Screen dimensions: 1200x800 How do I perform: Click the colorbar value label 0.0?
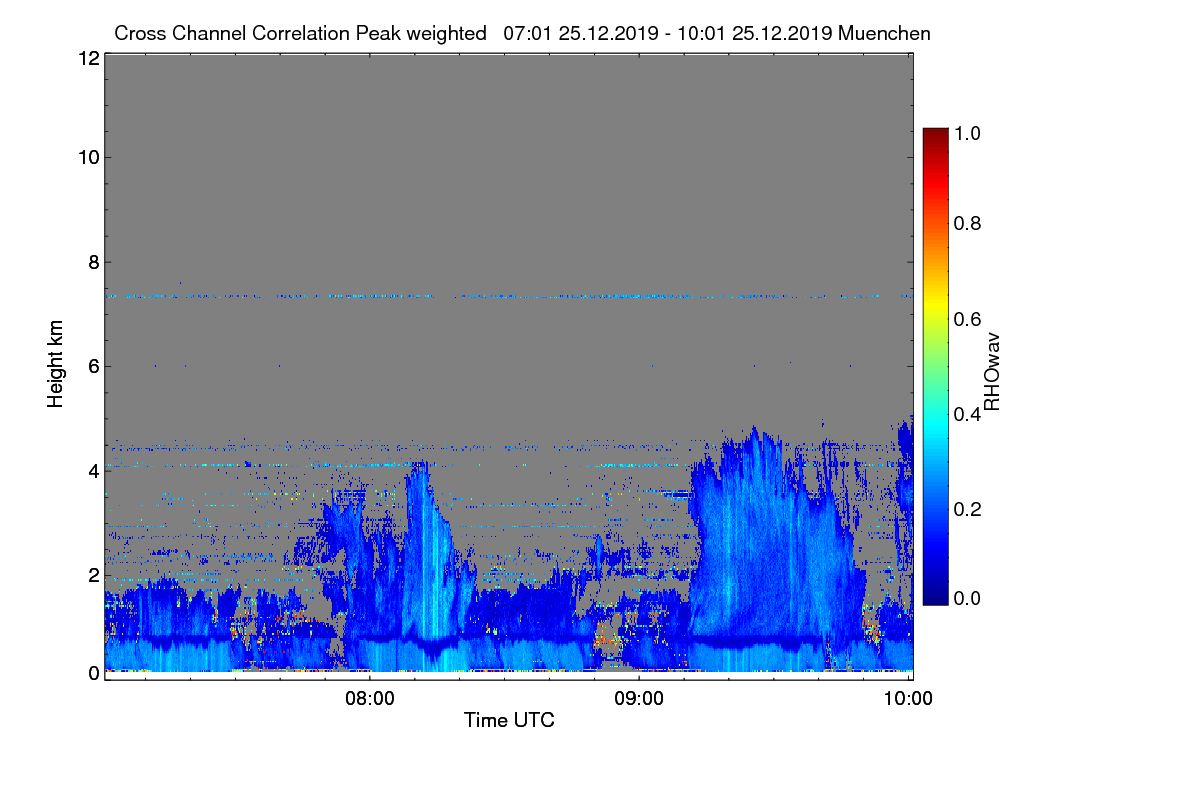966,598
